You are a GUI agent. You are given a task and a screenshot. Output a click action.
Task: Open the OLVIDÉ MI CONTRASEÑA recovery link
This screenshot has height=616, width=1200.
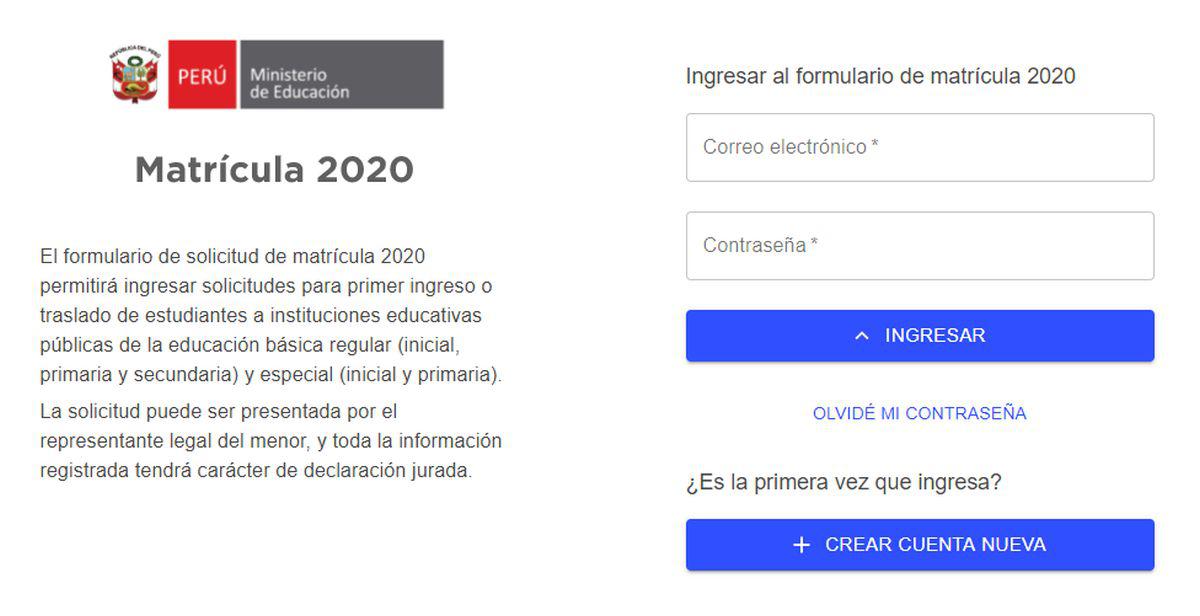pyautogui.click(x=920, y=412)
